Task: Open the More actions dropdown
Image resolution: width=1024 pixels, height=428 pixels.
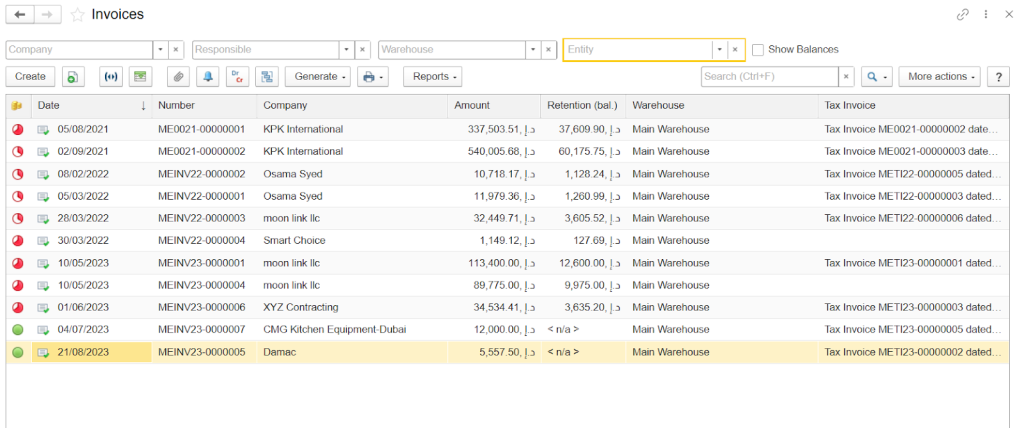Action: tap(940, 76)
